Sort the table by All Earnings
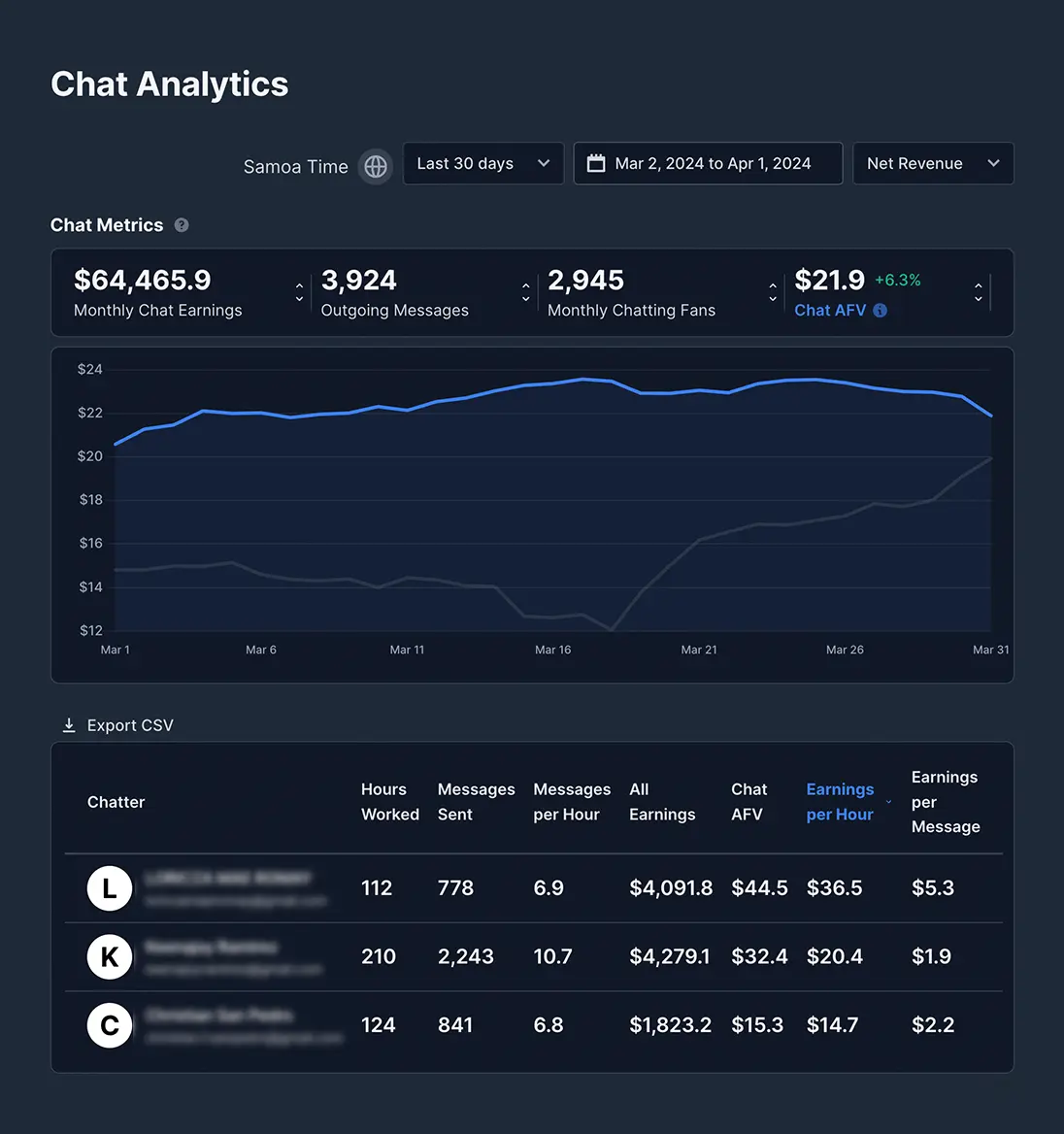 click(663, 802)
